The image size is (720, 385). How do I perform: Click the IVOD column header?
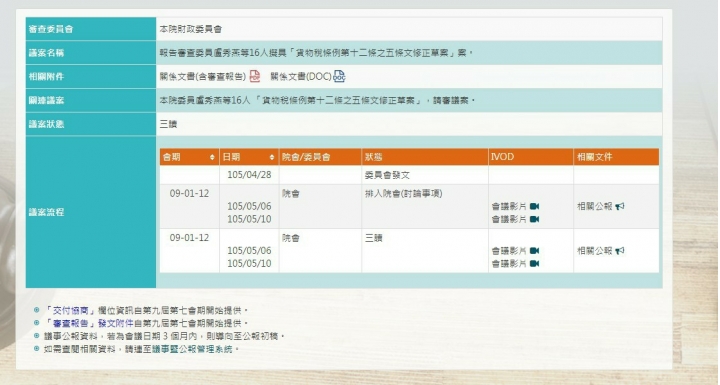pyautogui.click(x=531, y=157)
